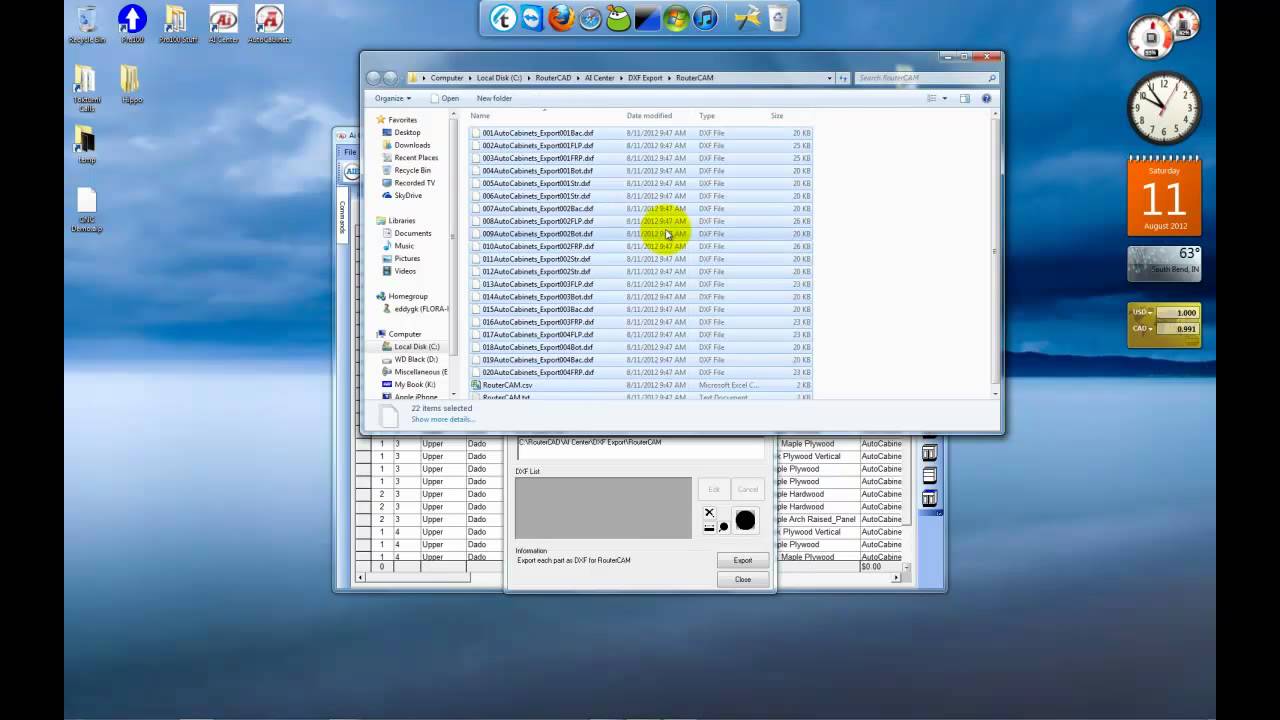
Task: Click the weather gadget showing 63°
Action: pyautogui.click(x=1164, y=264)
